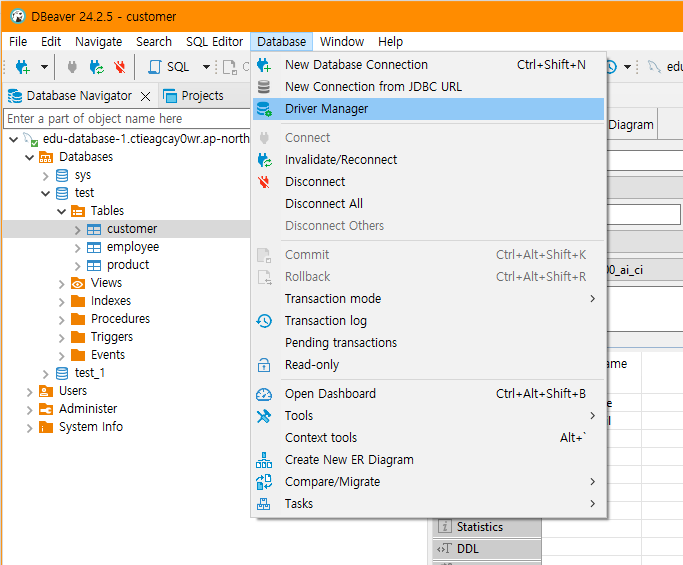Expand the Compare/Migrate submenu

point(428,482)
